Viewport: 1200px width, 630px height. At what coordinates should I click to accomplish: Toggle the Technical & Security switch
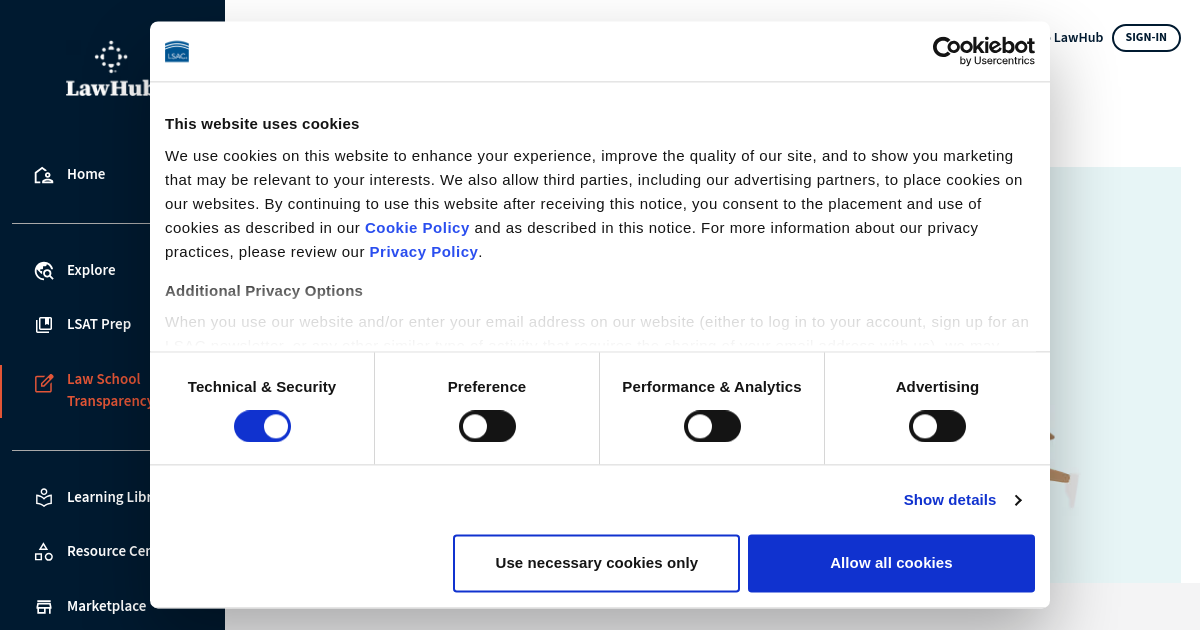click(262, 427)
